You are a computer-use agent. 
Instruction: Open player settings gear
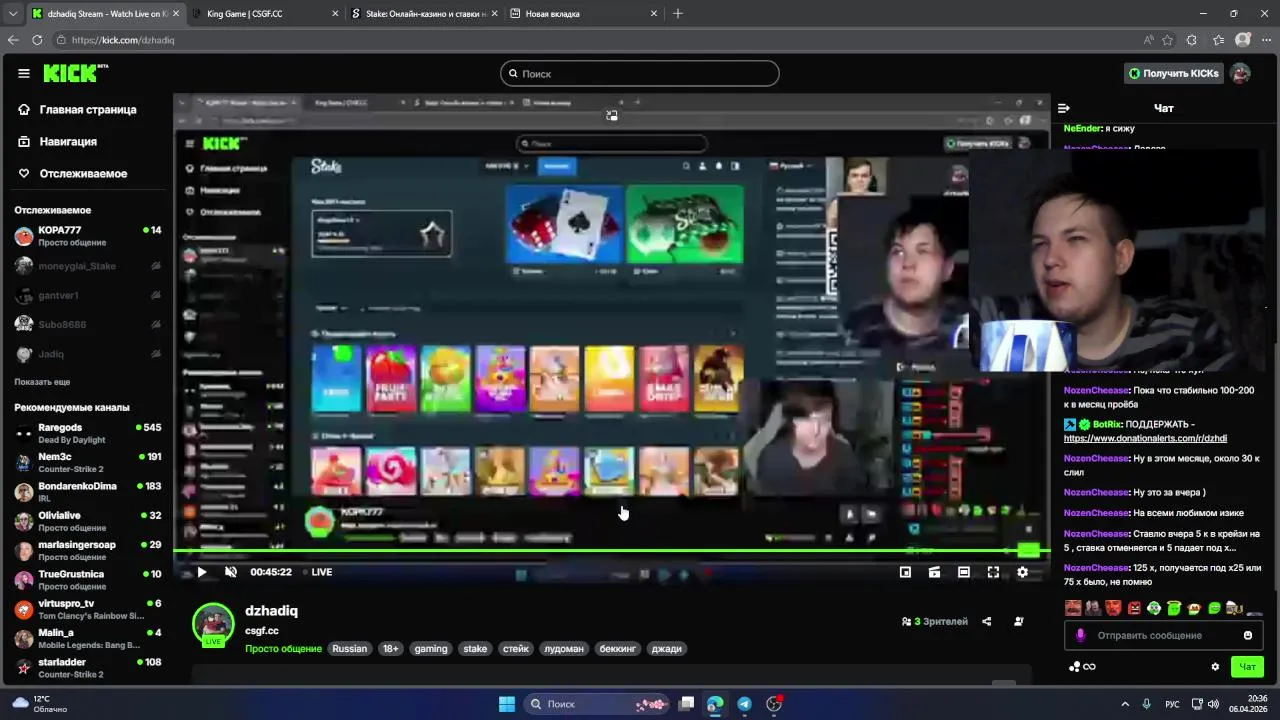[1022, 572]
